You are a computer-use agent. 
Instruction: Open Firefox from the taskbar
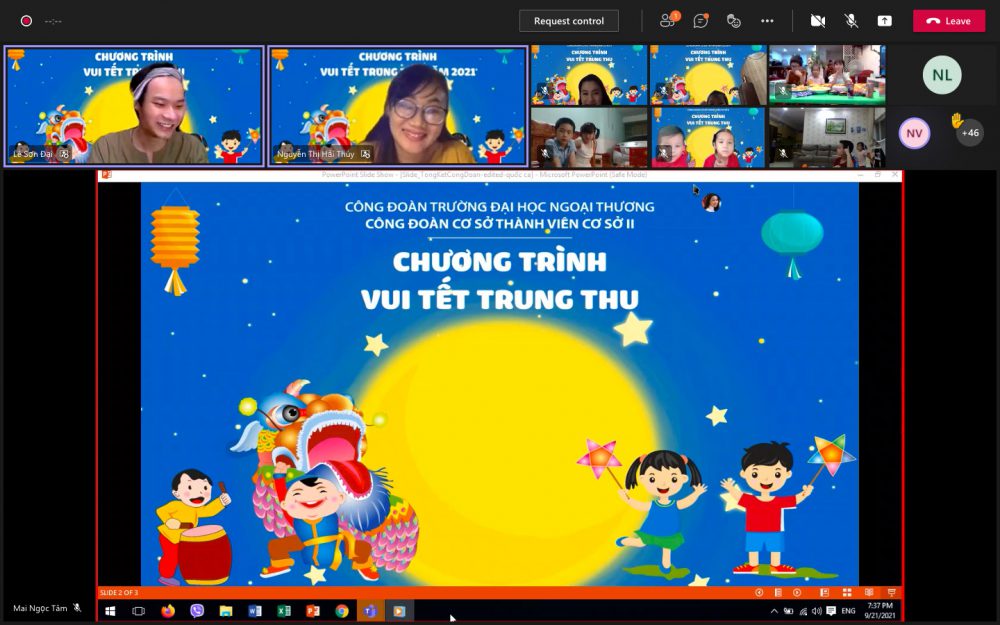(x=168, y=611)
